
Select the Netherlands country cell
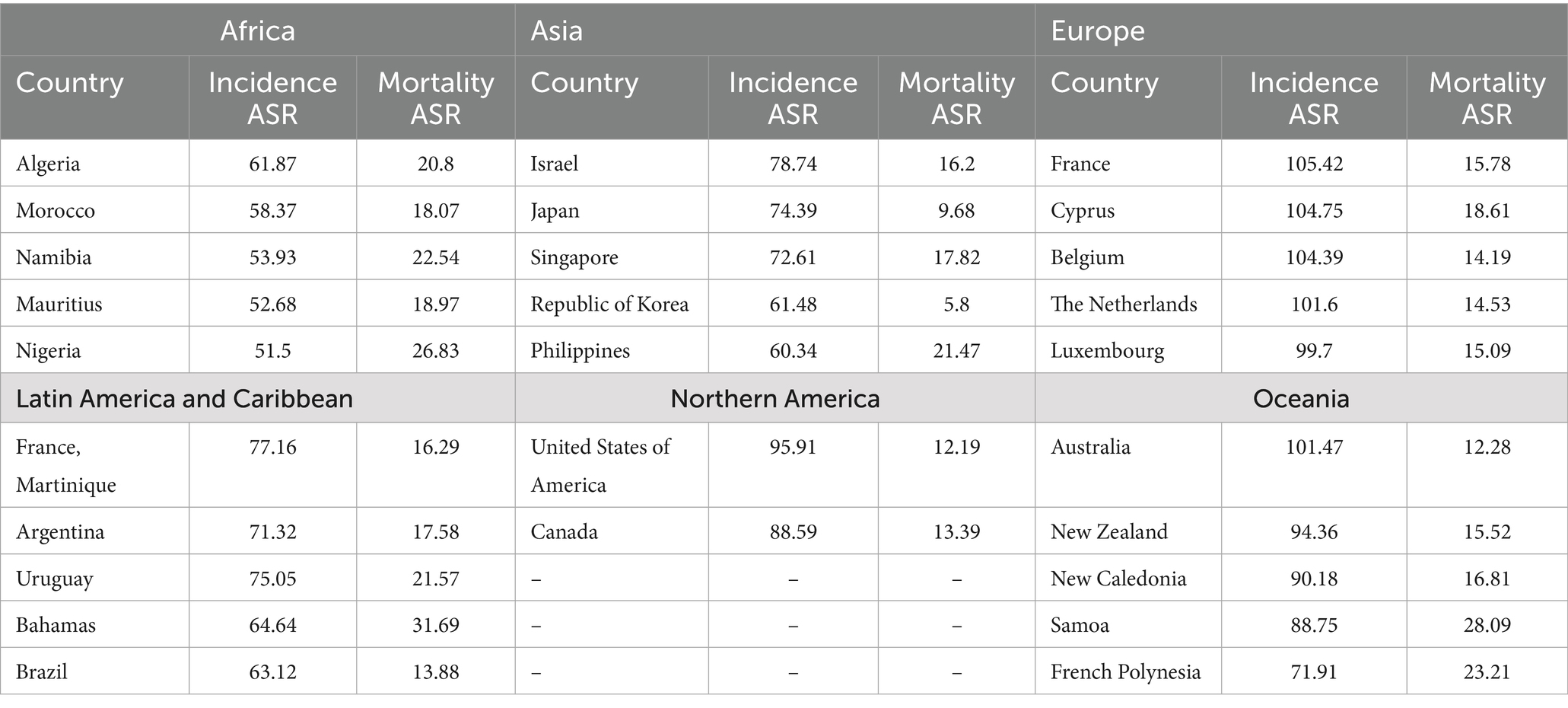pyautogui.click(x=1124, y=304)
